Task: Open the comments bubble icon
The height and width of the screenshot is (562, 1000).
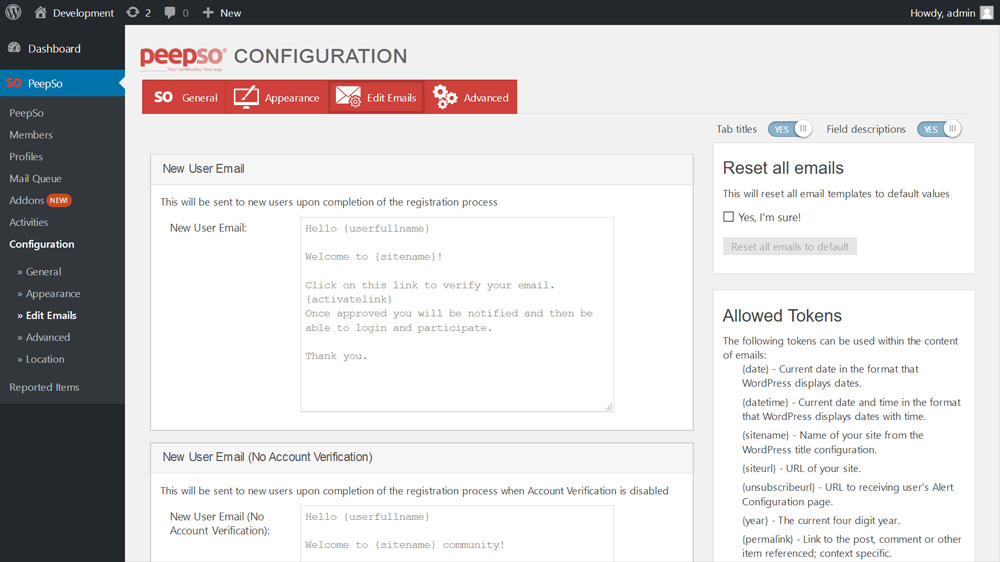Action: (170, 13)
